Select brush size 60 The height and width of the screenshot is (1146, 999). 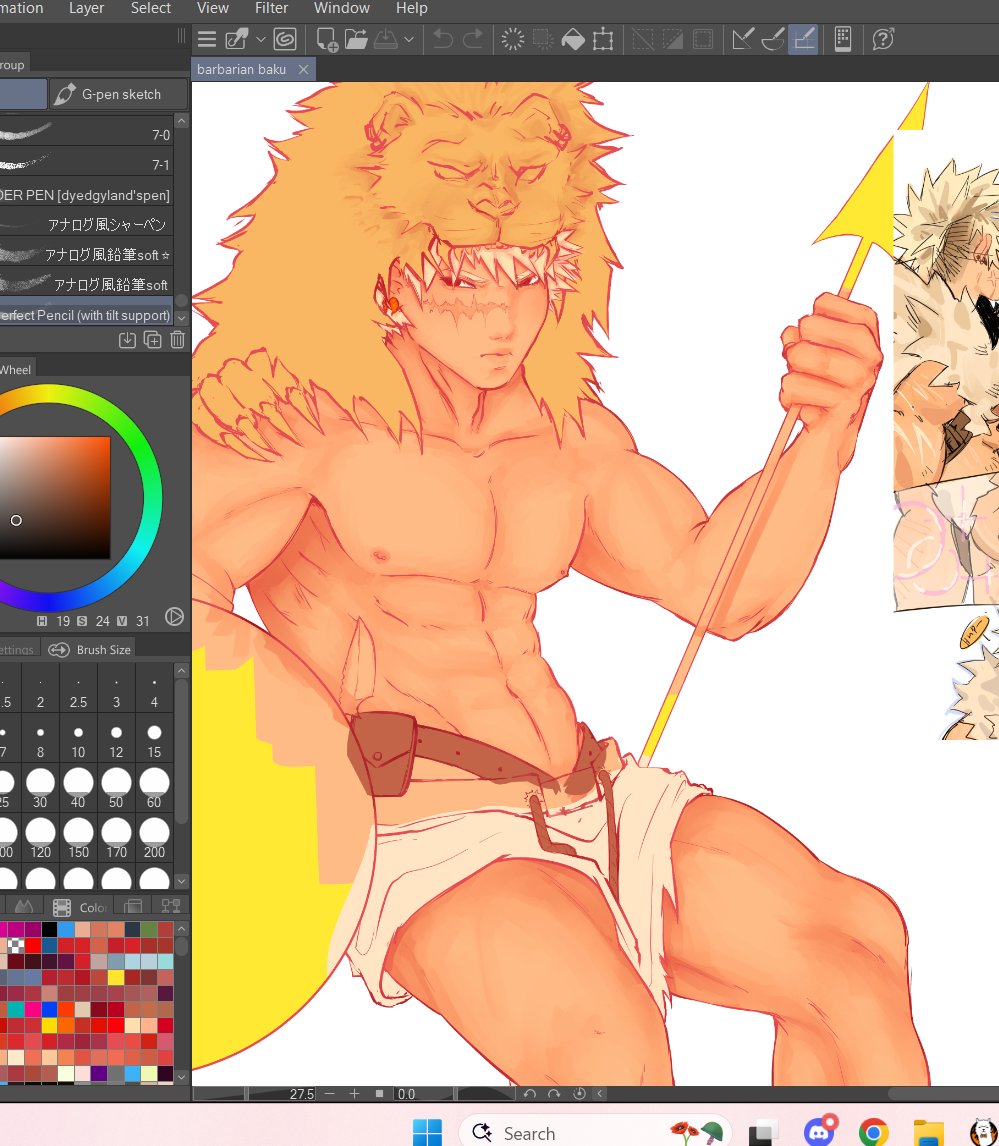coord(154,789)
